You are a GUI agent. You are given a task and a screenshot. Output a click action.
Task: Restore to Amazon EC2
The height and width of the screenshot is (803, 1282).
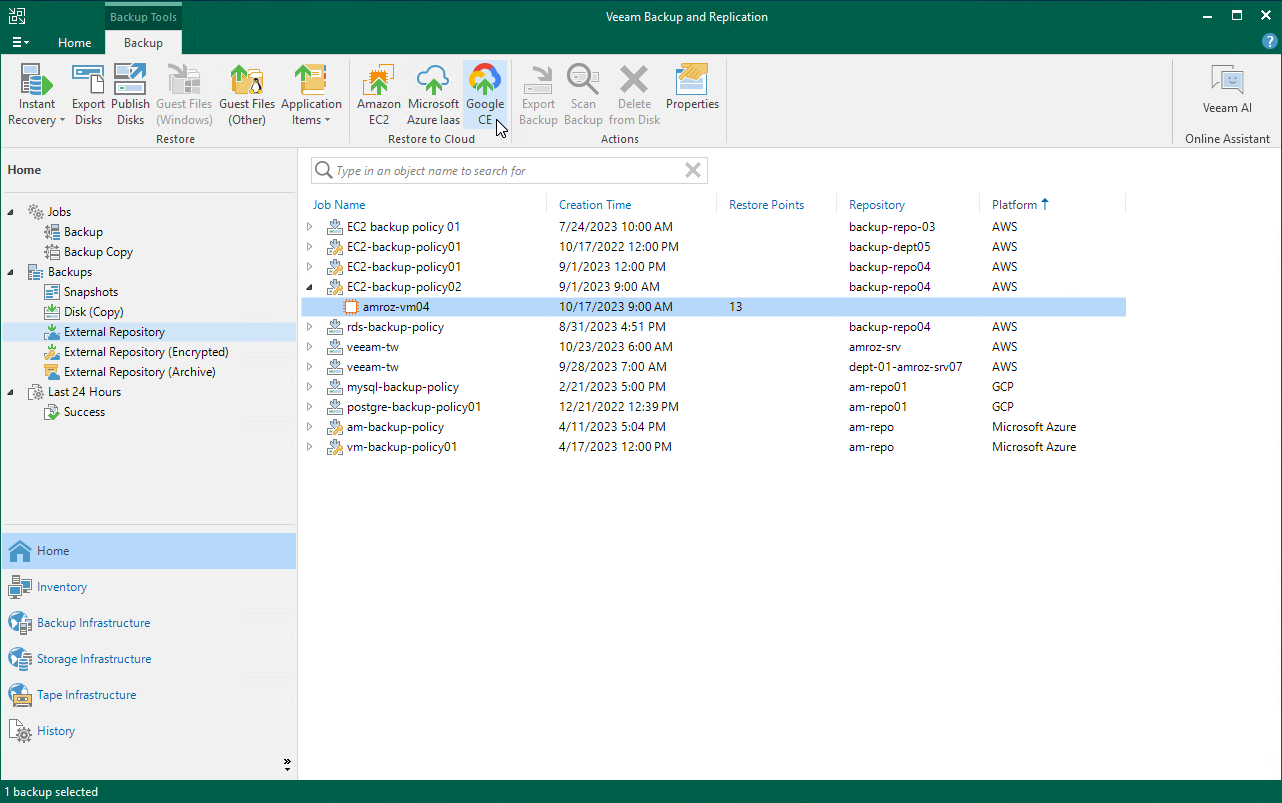379,96
